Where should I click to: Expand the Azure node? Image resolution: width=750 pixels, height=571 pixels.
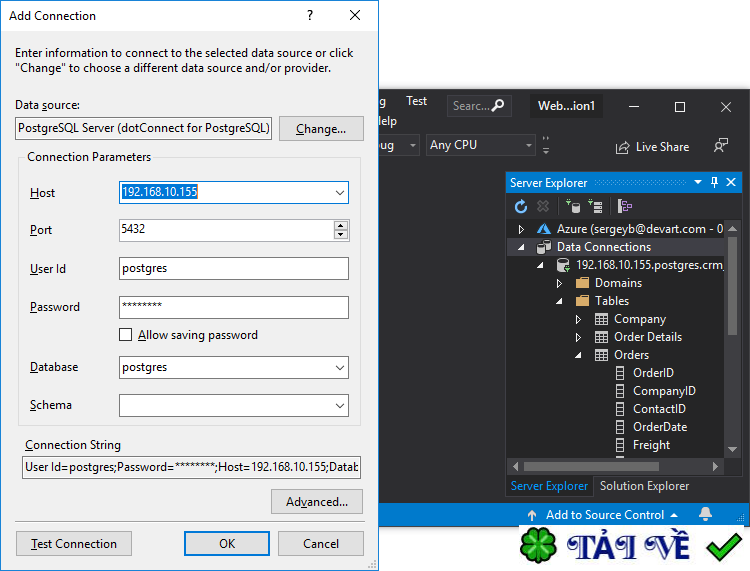[x=521, y=230]
